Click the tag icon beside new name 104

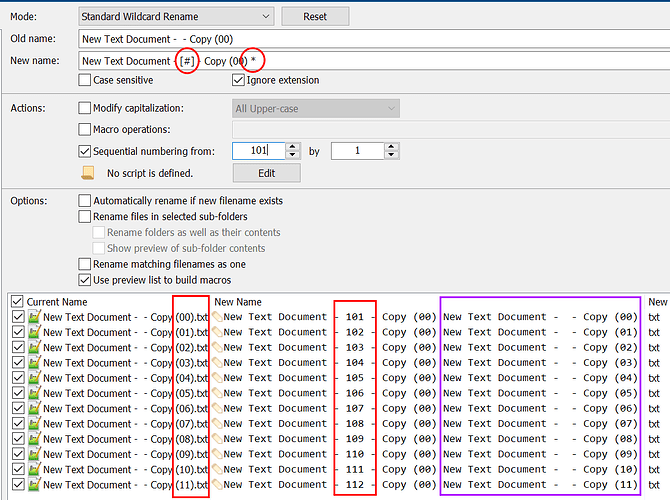(x=217, y=362)
